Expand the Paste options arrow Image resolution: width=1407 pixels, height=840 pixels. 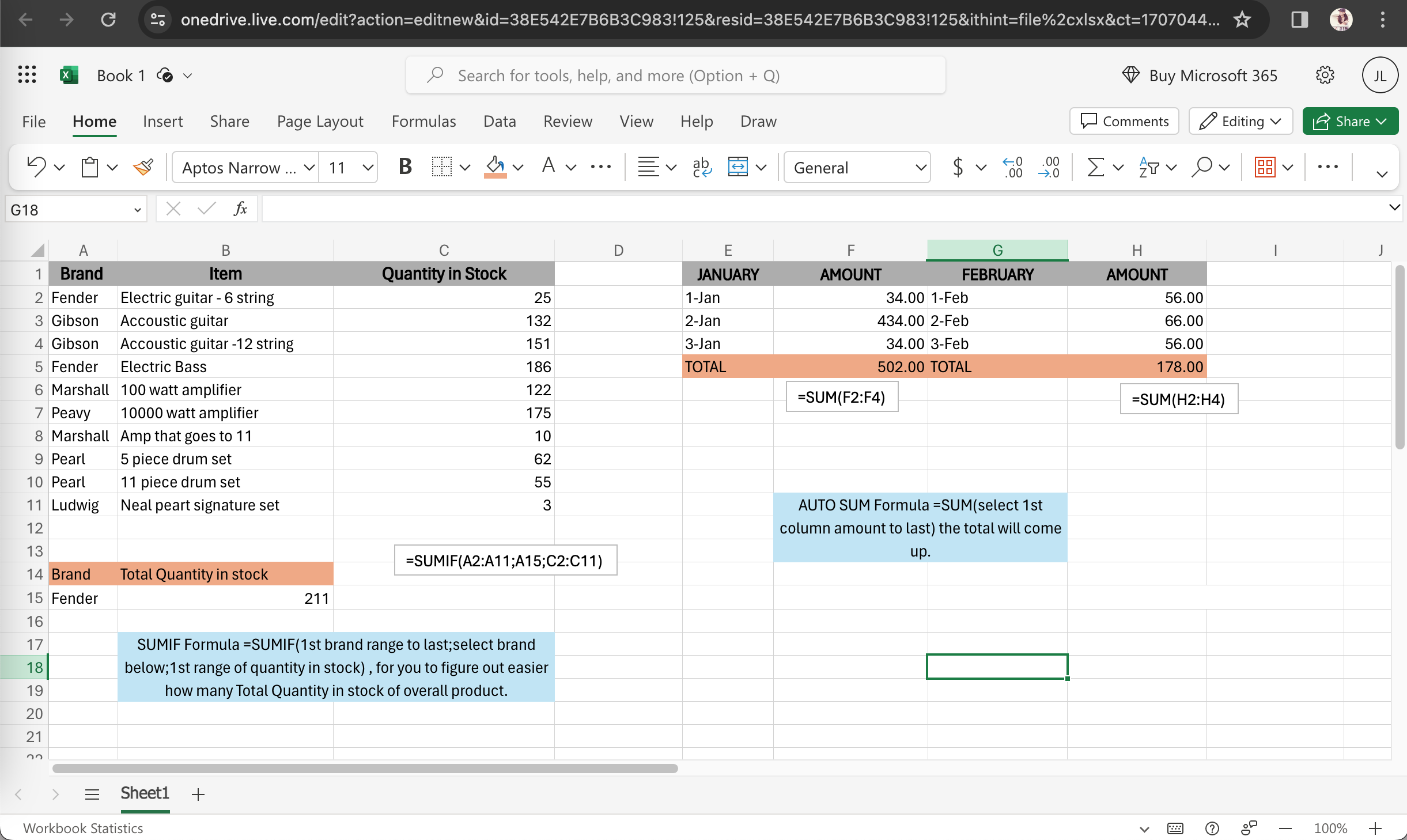point(112,168)
